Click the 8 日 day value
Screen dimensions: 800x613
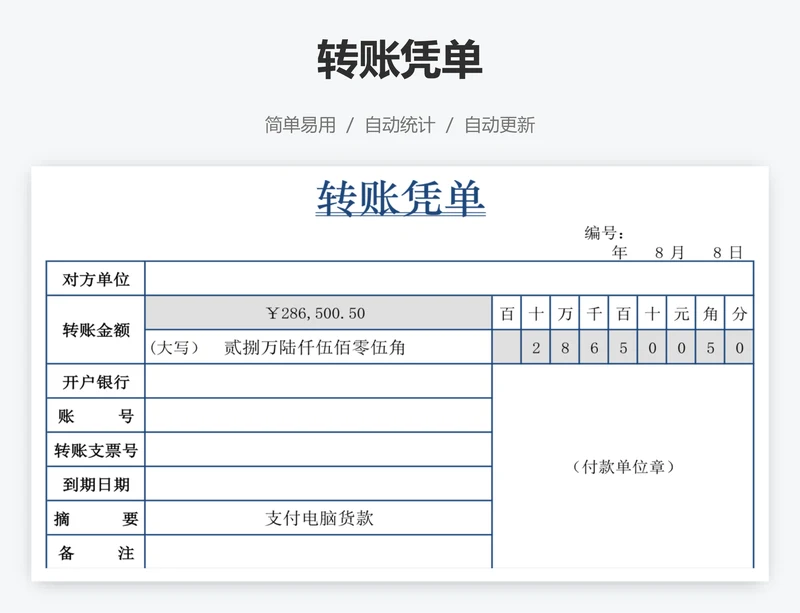click(728, 252)
